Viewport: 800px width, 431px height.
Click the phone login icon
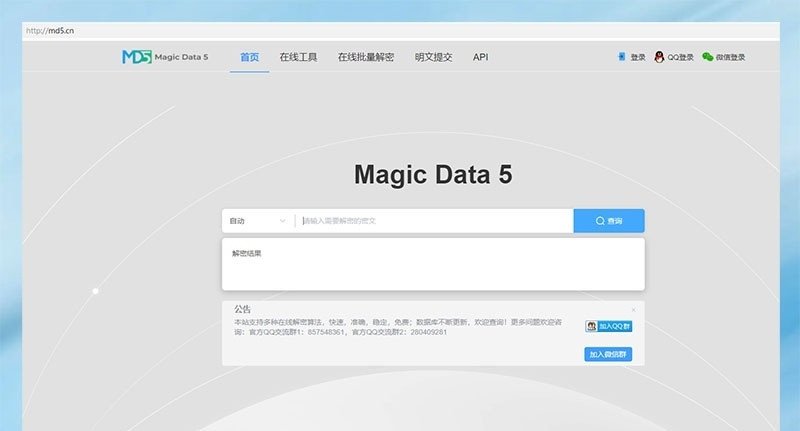pyautogui.click(x=621, y=57)
